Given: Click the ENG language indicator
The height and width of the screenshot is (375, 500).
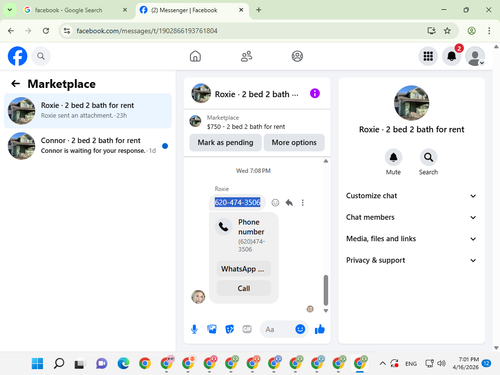Looking at the screenshot, I should (x=411, y=364).
